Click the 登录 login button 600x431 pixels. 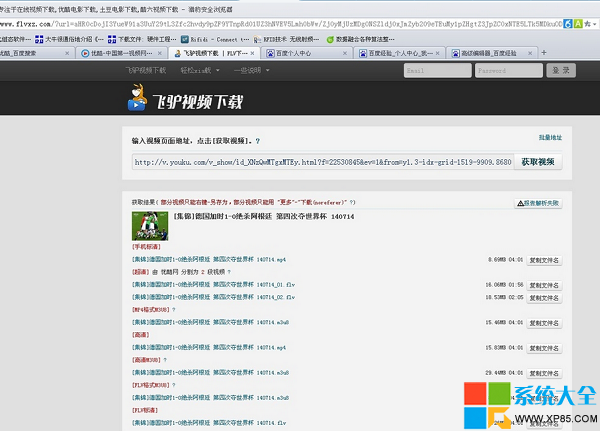coord(561,70)
